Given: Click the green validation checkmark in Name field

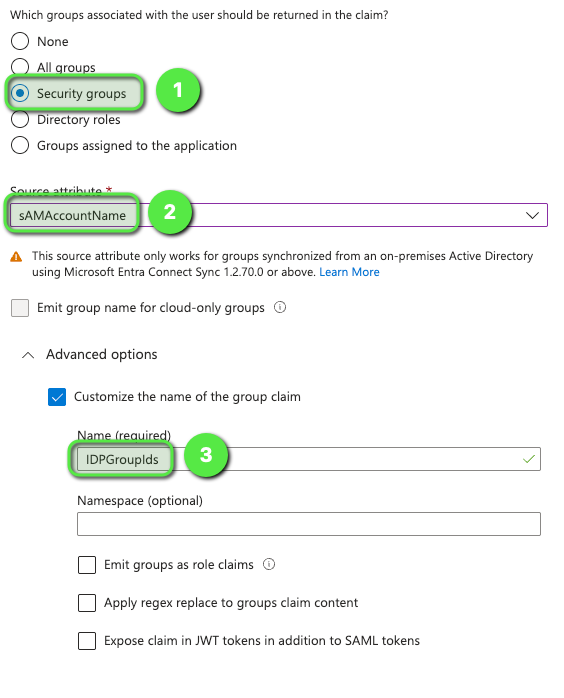Looking at the screenshot, I should point(528,459).
